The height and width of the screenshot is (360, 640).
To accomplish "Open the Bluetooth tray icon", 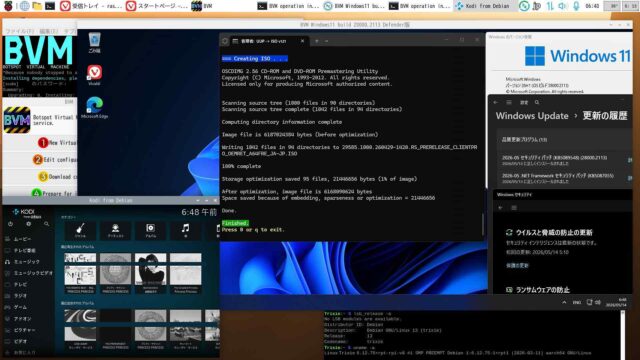I will pyautogui.click(x=537, y=6).
